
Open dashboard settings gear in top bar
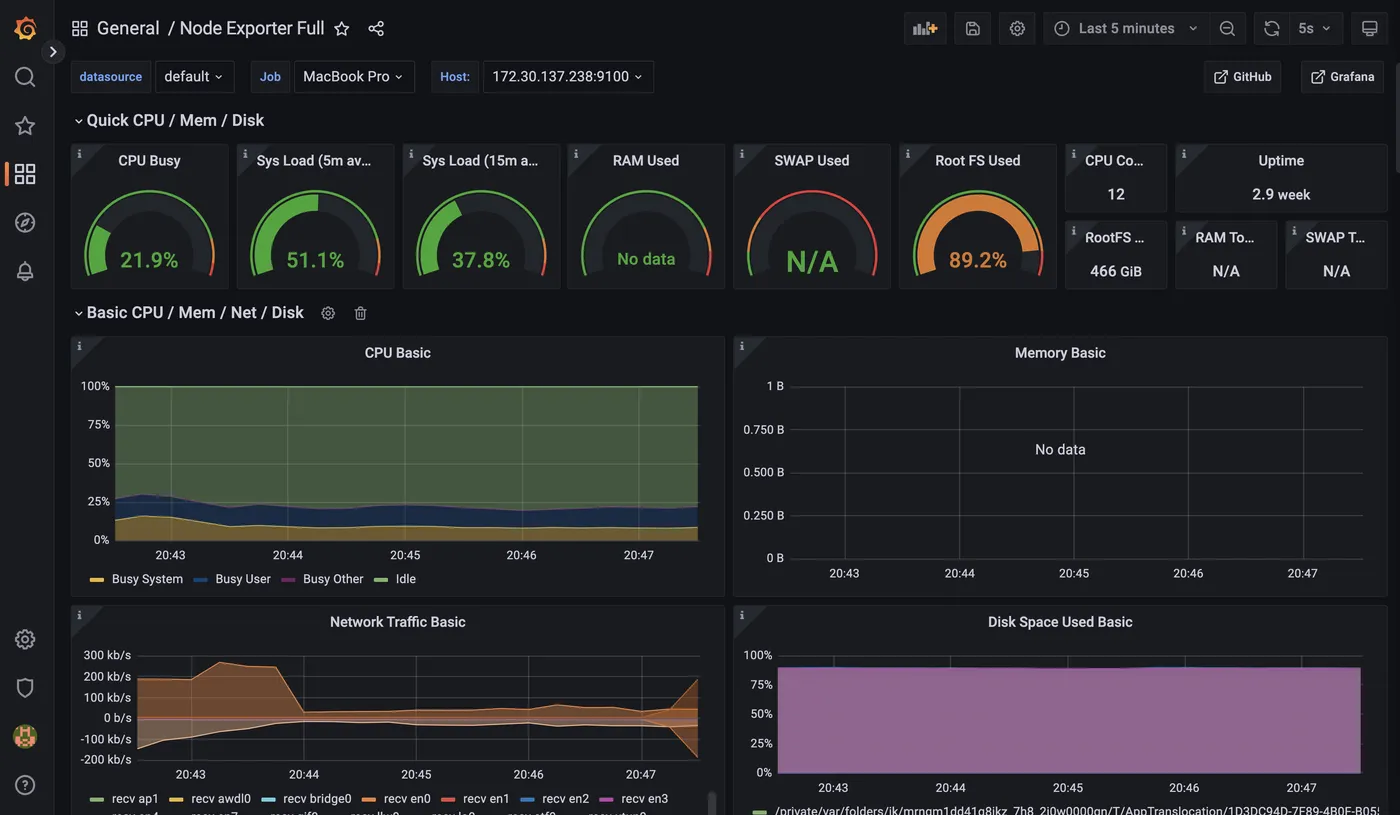click(1017, 28)
